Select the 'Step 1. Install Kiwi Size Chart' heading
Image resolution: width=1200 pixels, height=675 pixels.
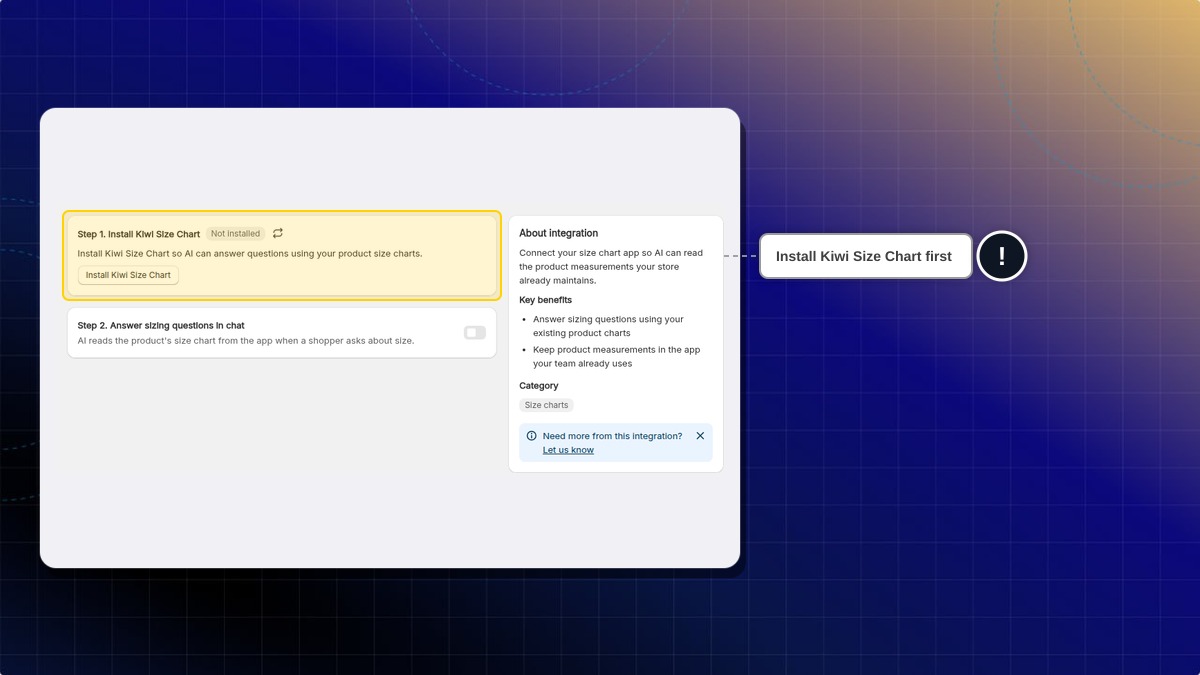pyautogui.click(x=139, y=234)
